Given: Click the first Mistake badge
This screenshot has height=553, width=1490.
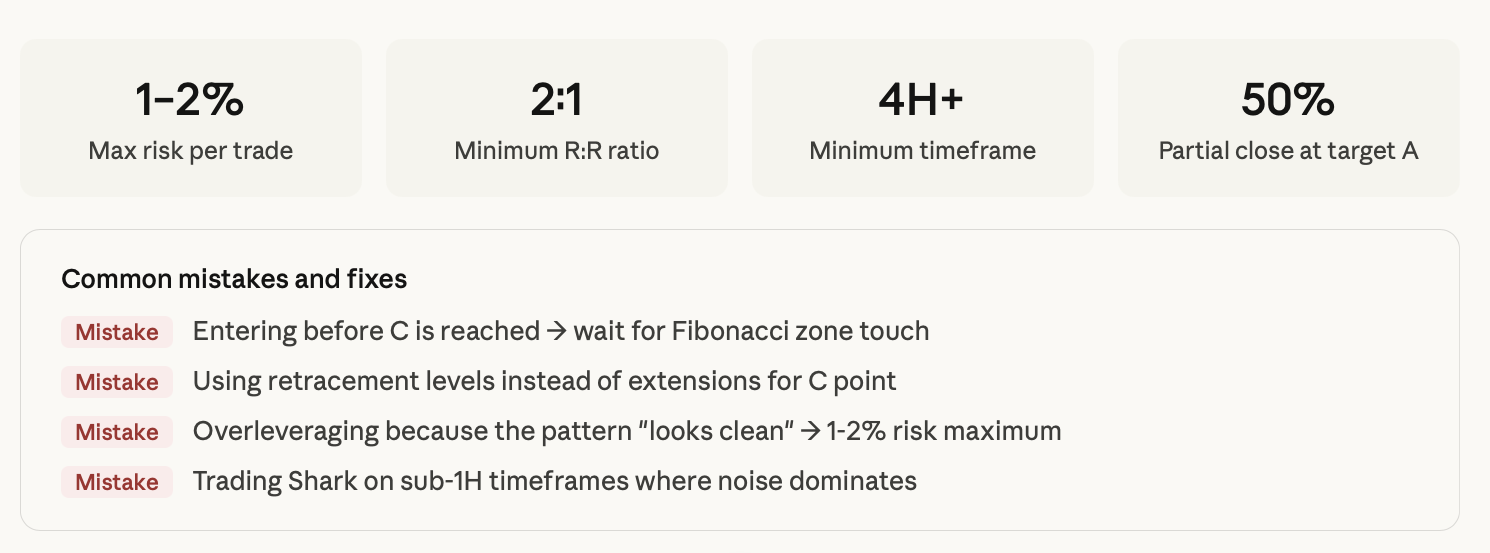Looking at the screenshot, I should point(117,332).
